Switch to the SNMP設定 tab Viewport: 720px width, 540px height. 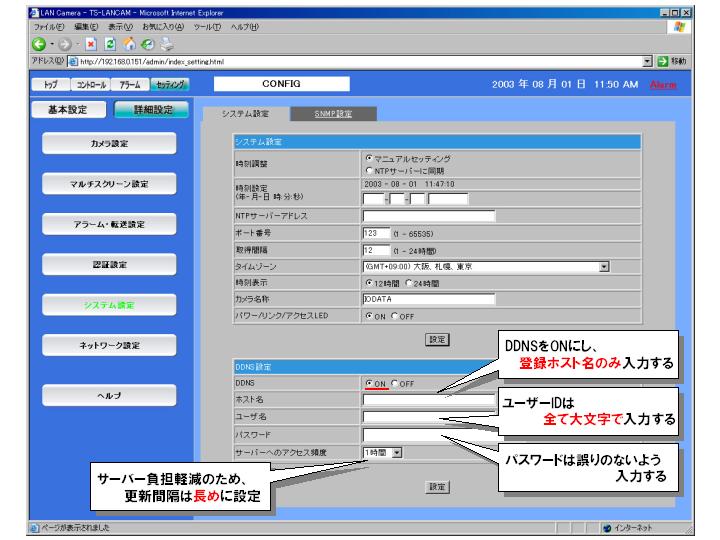(334, 114)
